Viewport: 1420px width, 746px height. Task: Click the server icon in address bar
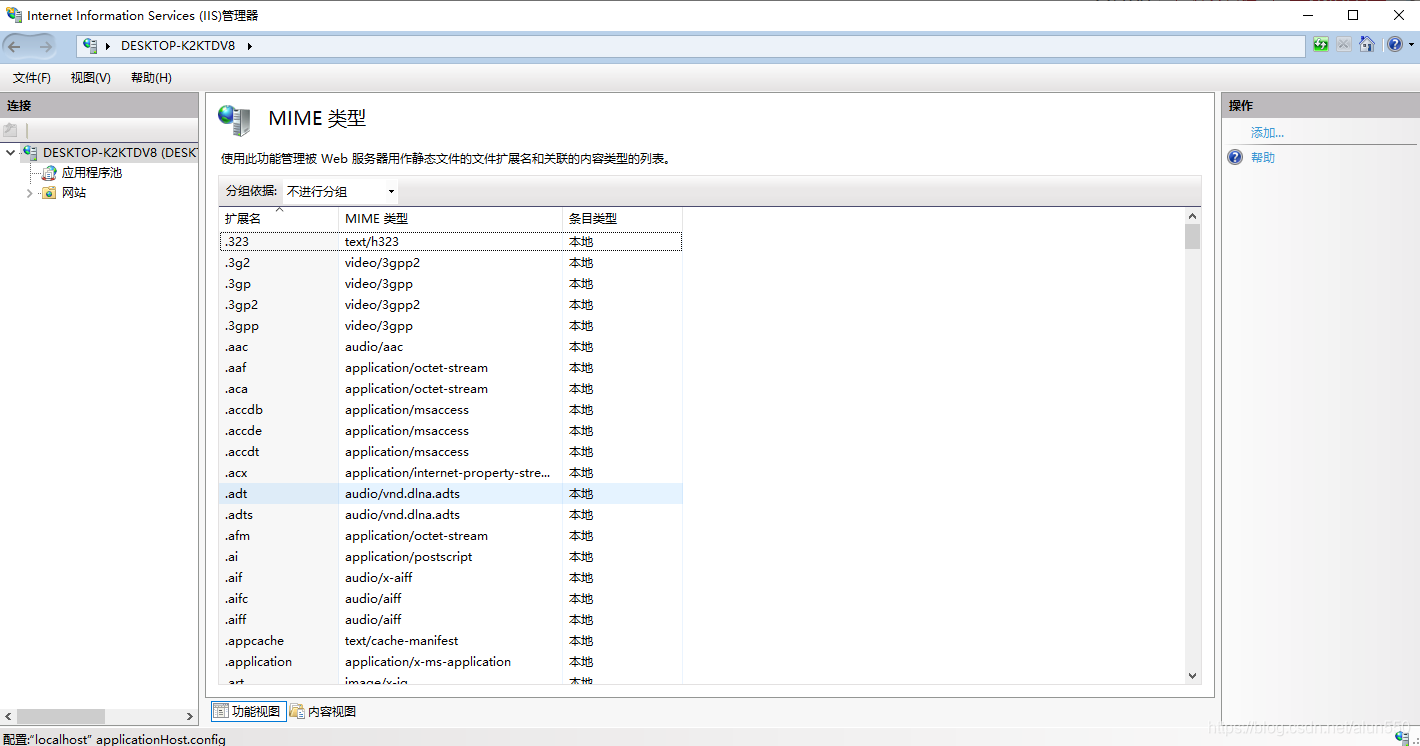(x=91, y=46)
